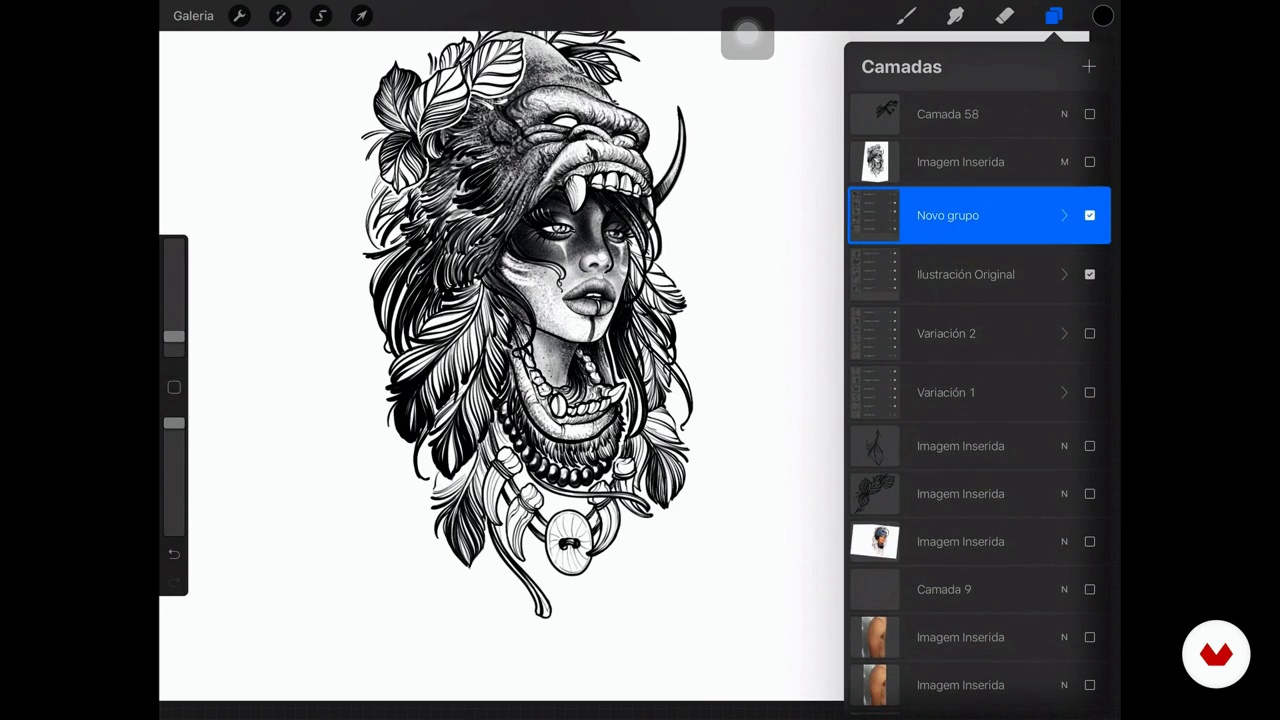The width and height of the screenshot is (1280, 720).
Task: Add a new layer with plus icon
Action: coord(1089,67)
